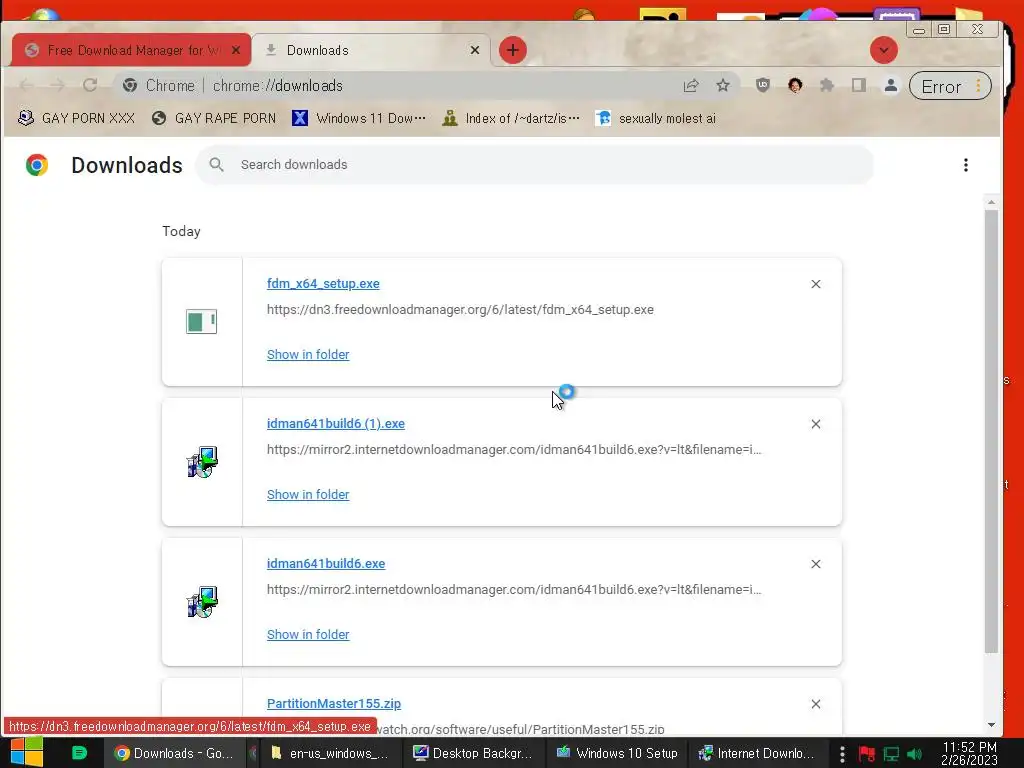Select the Downloads tab
This screenshot has width=1024, height=768.
pos(371,50)
